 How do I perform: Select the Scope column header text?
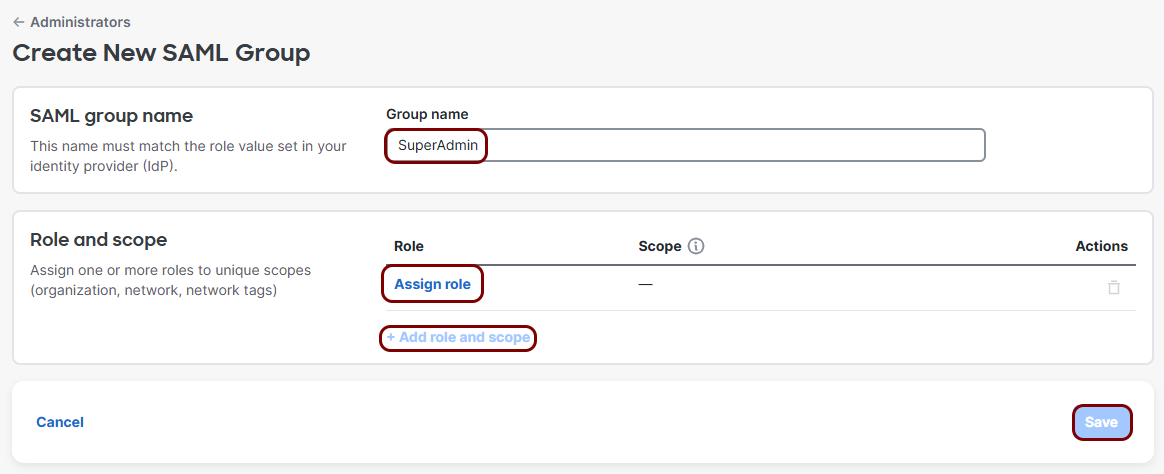[660, 246]
